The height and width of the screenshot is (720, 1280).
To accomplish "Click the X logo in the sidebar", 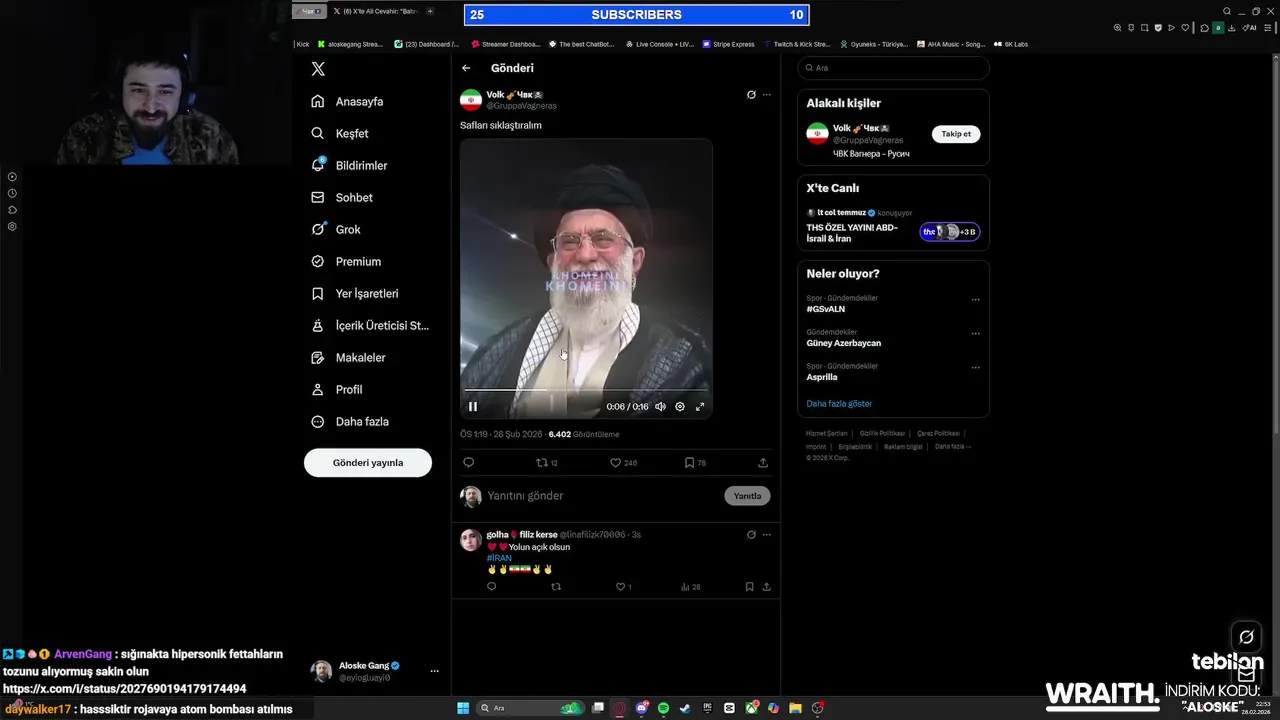I will click(x=318, y=69).
